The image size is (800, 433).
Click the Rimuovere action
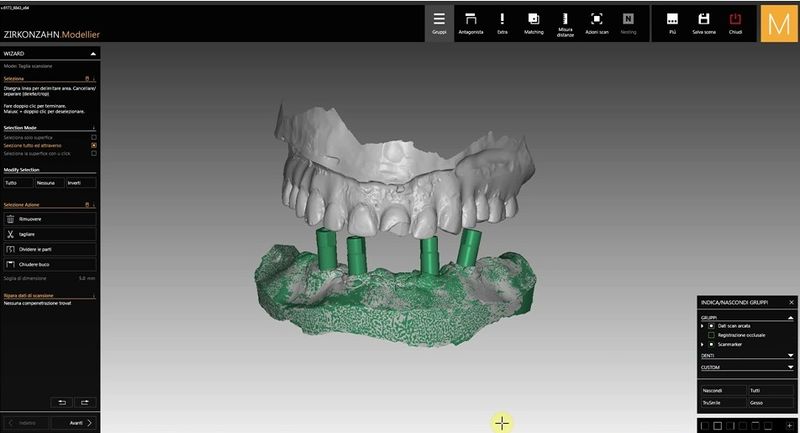click(50, 218)
